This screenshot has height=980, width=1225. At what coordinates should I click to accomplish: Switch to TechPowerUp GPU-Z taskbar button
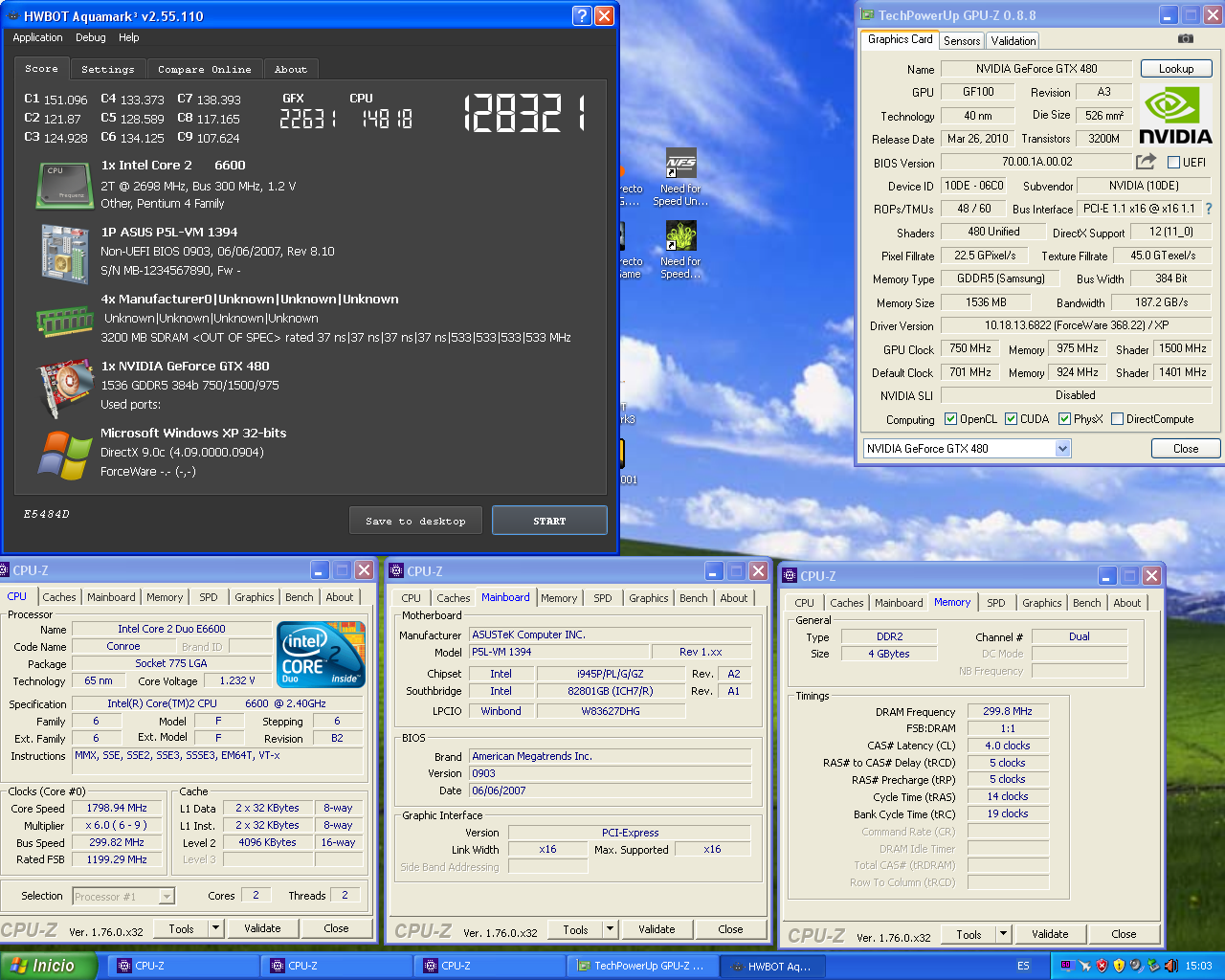click(641, 966)
